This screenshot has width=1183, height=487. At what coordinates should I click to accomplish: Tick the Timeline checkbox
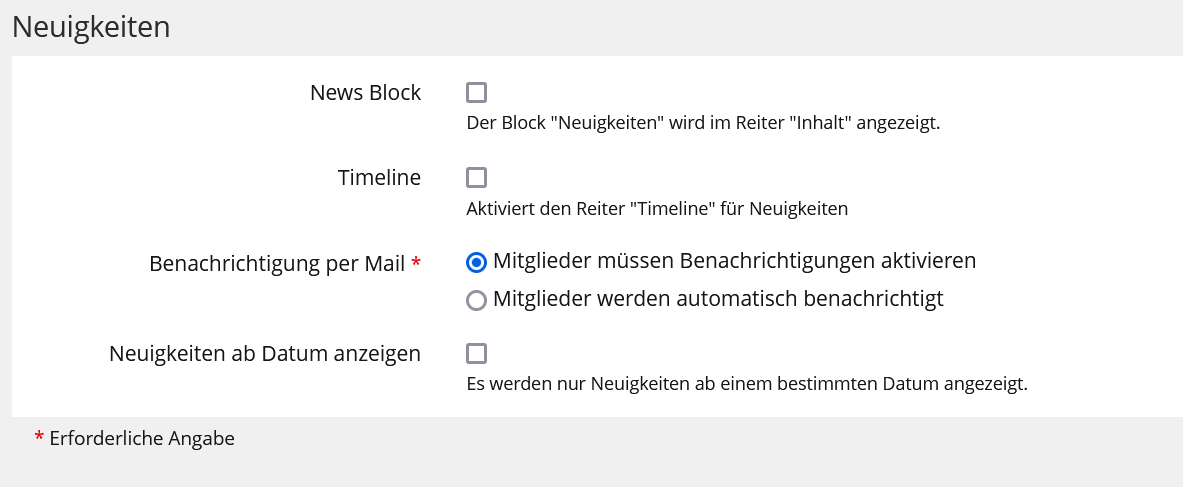coord(477,178)
